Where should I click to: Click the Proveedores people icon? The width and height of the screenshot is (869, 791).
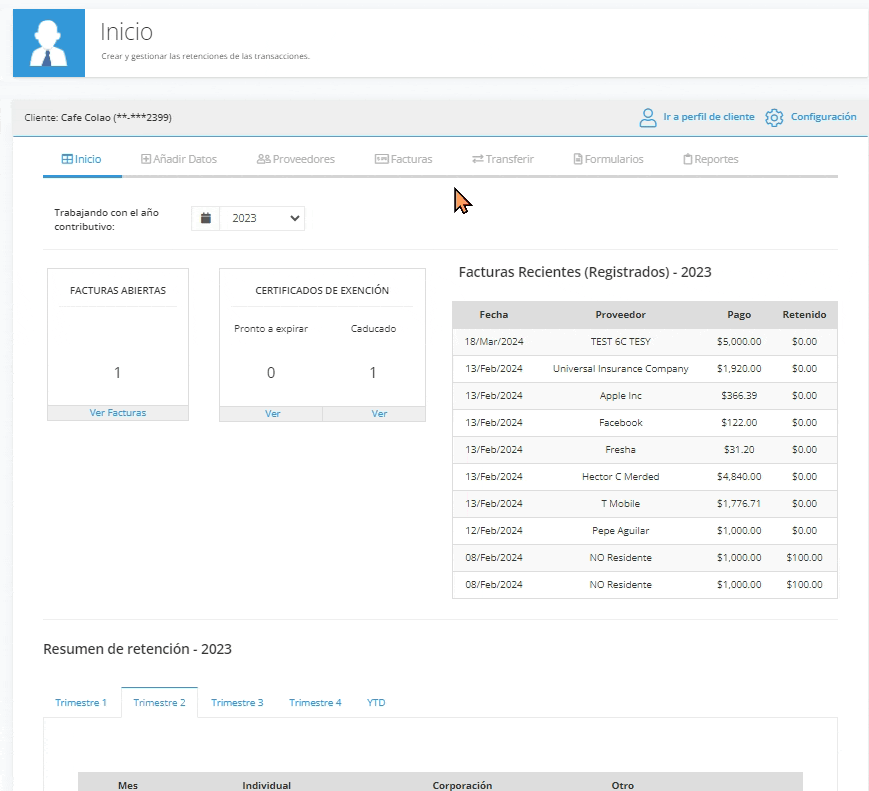[x=264, y=159]
